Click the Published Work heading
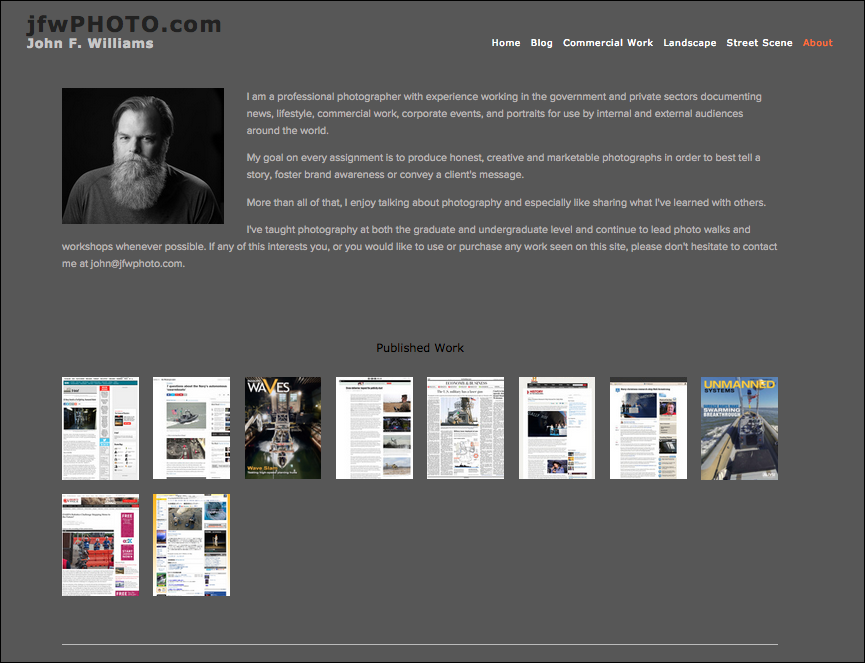 pyautogui.click(x=420, y=348)
